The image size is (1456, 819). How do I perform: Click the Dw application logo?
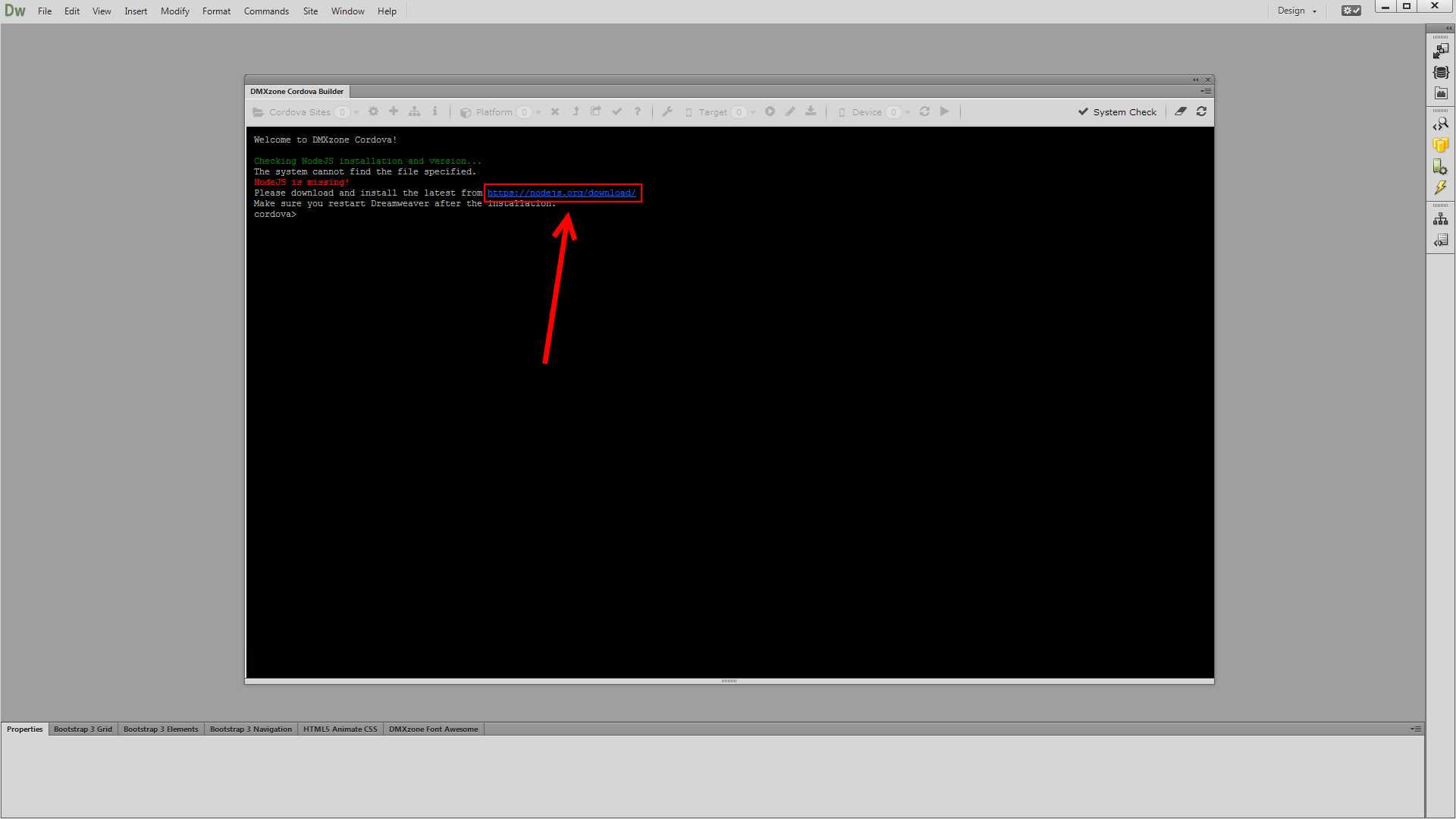point(15,11)
